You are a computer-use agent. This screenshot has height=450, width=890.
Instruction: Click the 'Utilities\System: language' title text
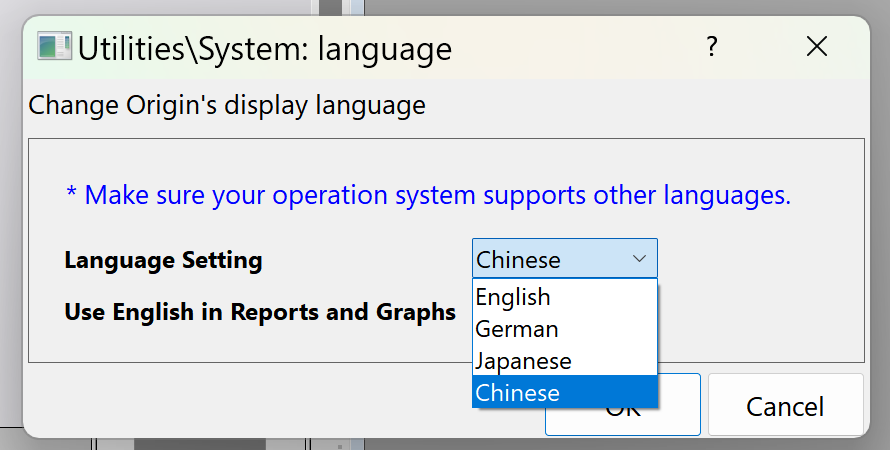coord(264,47)
